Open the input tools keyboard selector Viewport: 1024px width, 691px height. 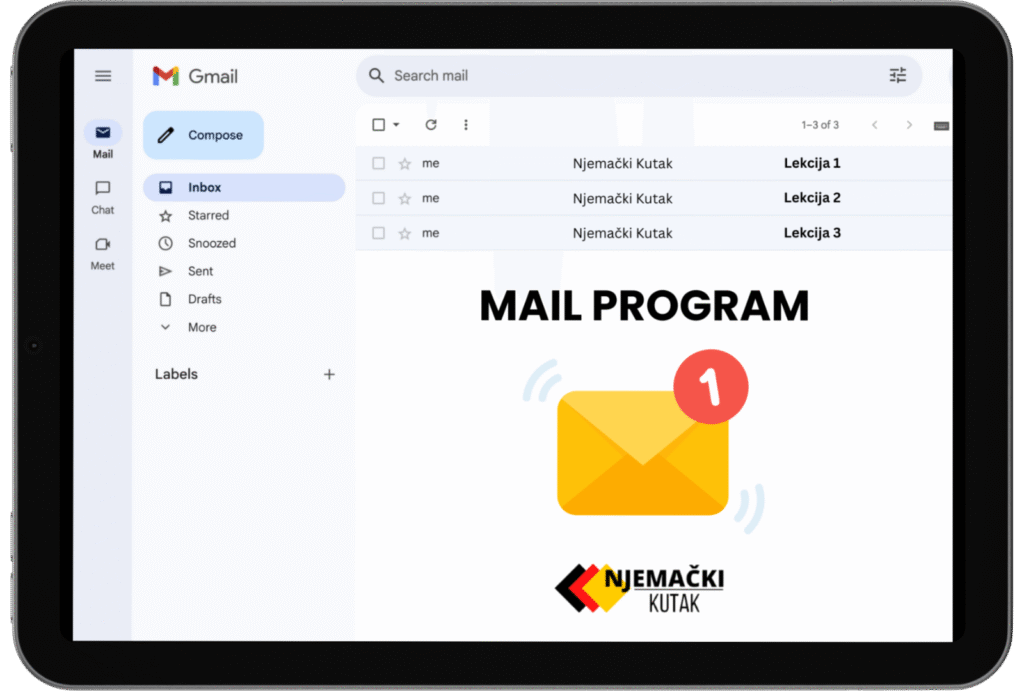point(940,126)
